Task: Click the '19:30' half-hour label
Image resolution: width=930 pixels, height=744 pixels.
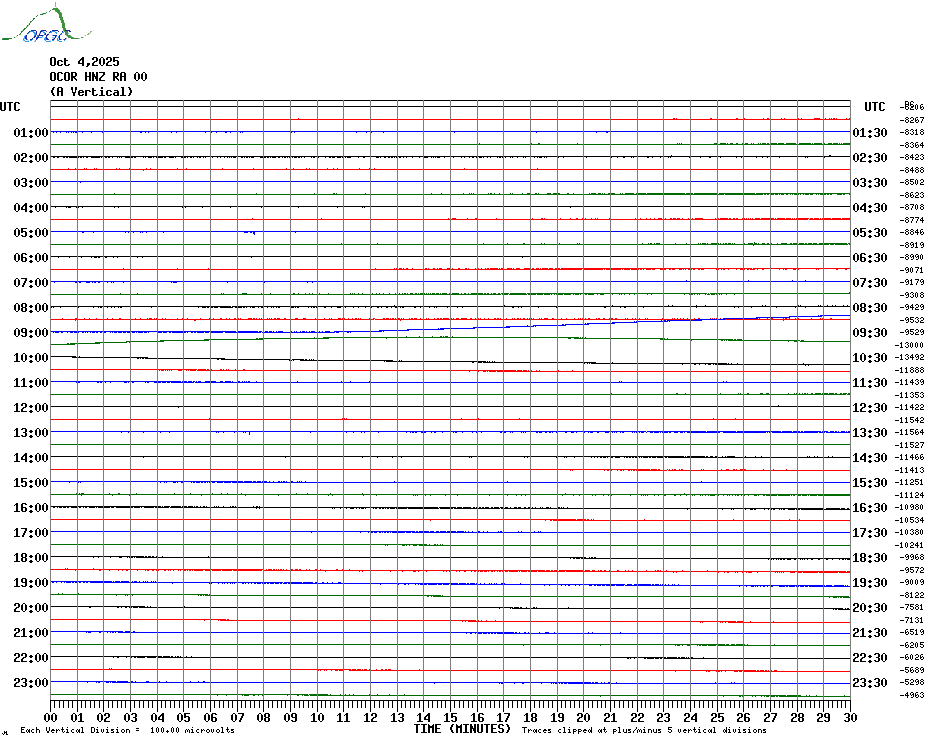Action: [870, 583]
